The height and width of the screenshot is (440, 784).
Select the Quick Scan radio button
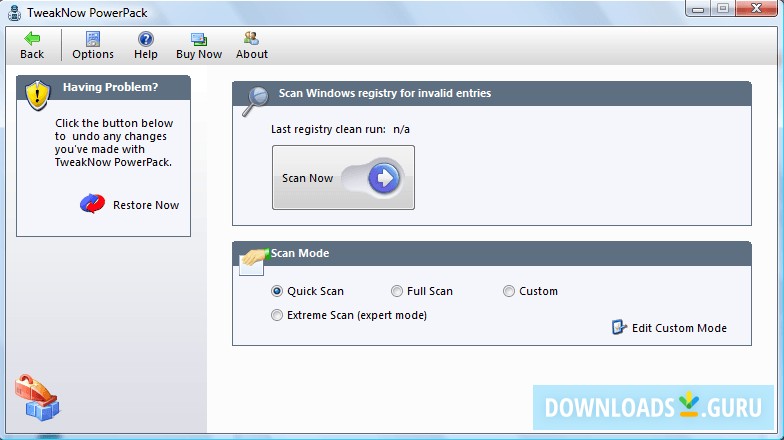point(276,291)
